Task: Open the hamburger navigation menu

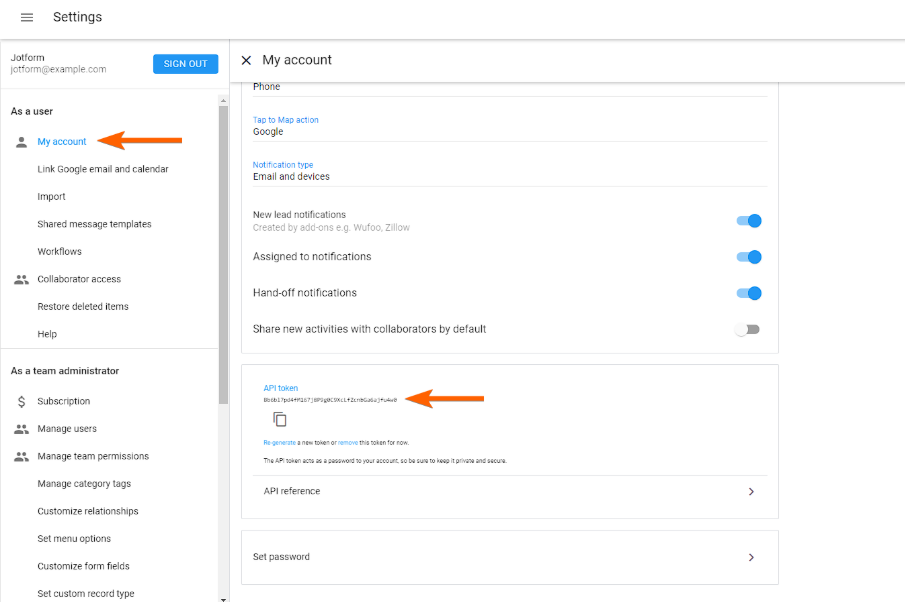Action: pyautogui.click(x=27, y=18)
